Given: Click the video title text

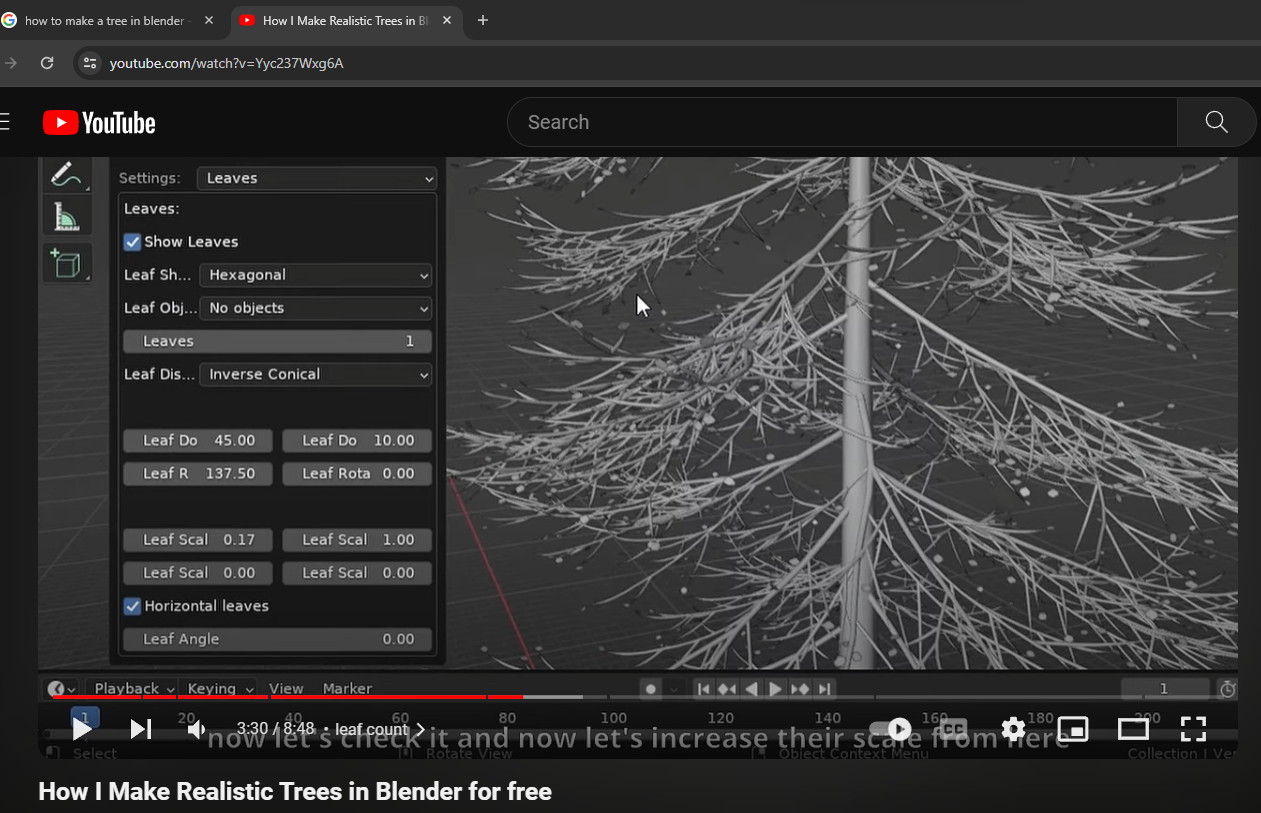Looking at the screenshot, I should pos(295,791).
